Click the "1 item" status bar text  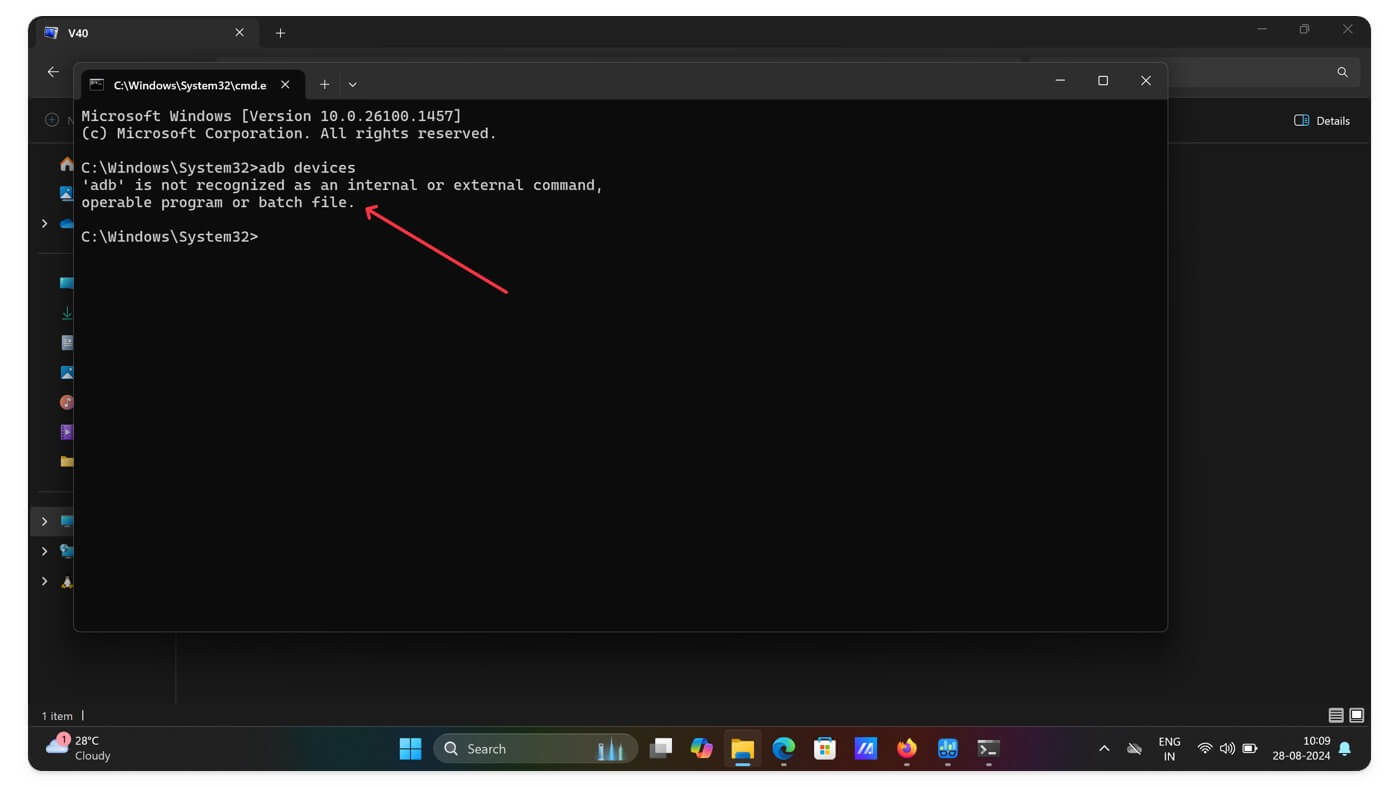57,716
